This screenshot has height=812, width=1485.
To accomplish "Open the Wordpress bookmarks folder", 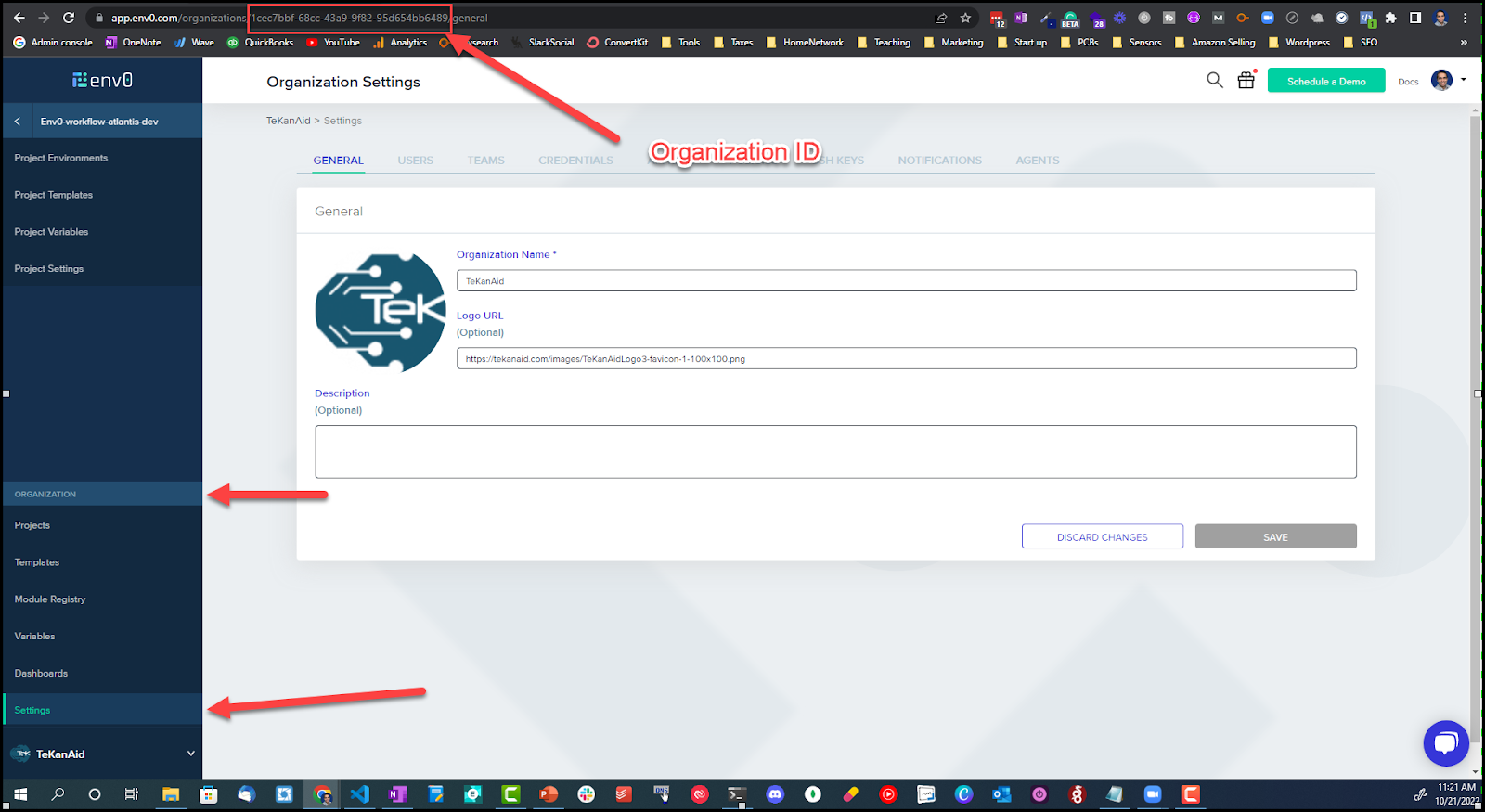I will pyautogui.click(x=1298, y=42).
